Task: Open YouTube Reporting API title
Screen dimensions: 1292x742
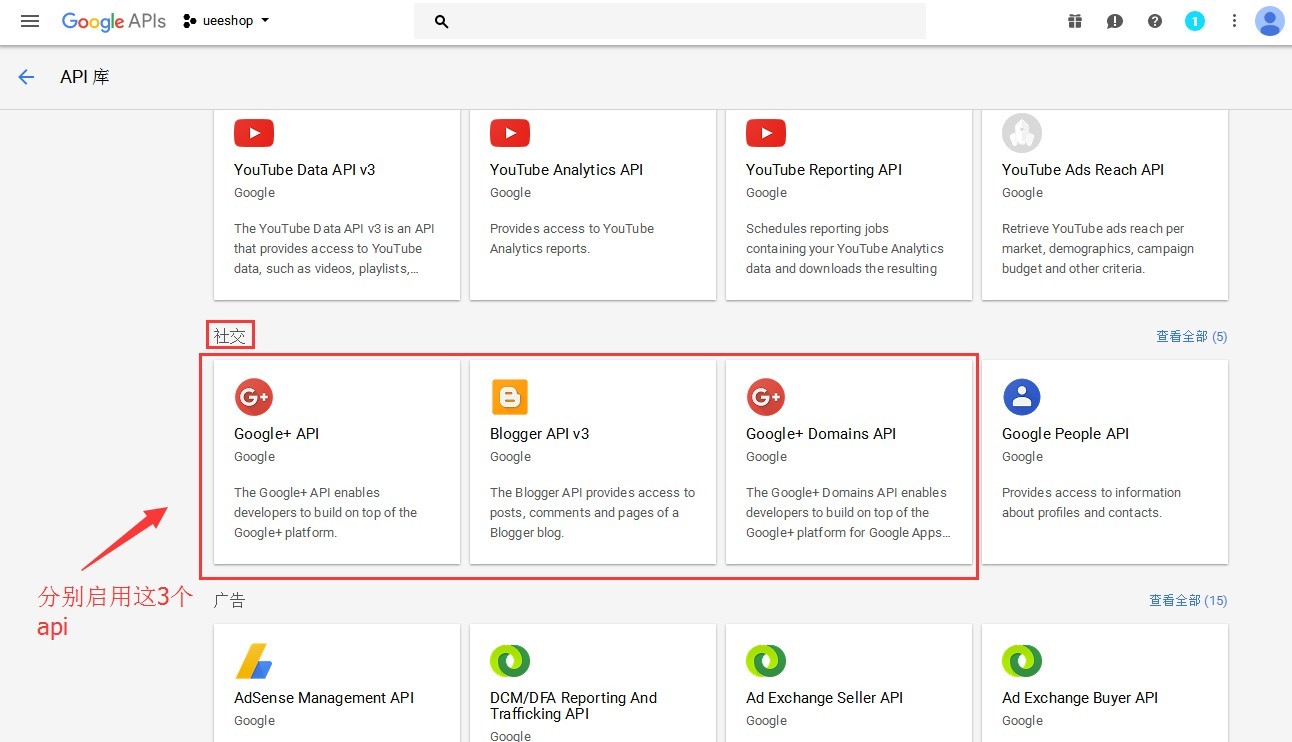Action: coord(824,170)
